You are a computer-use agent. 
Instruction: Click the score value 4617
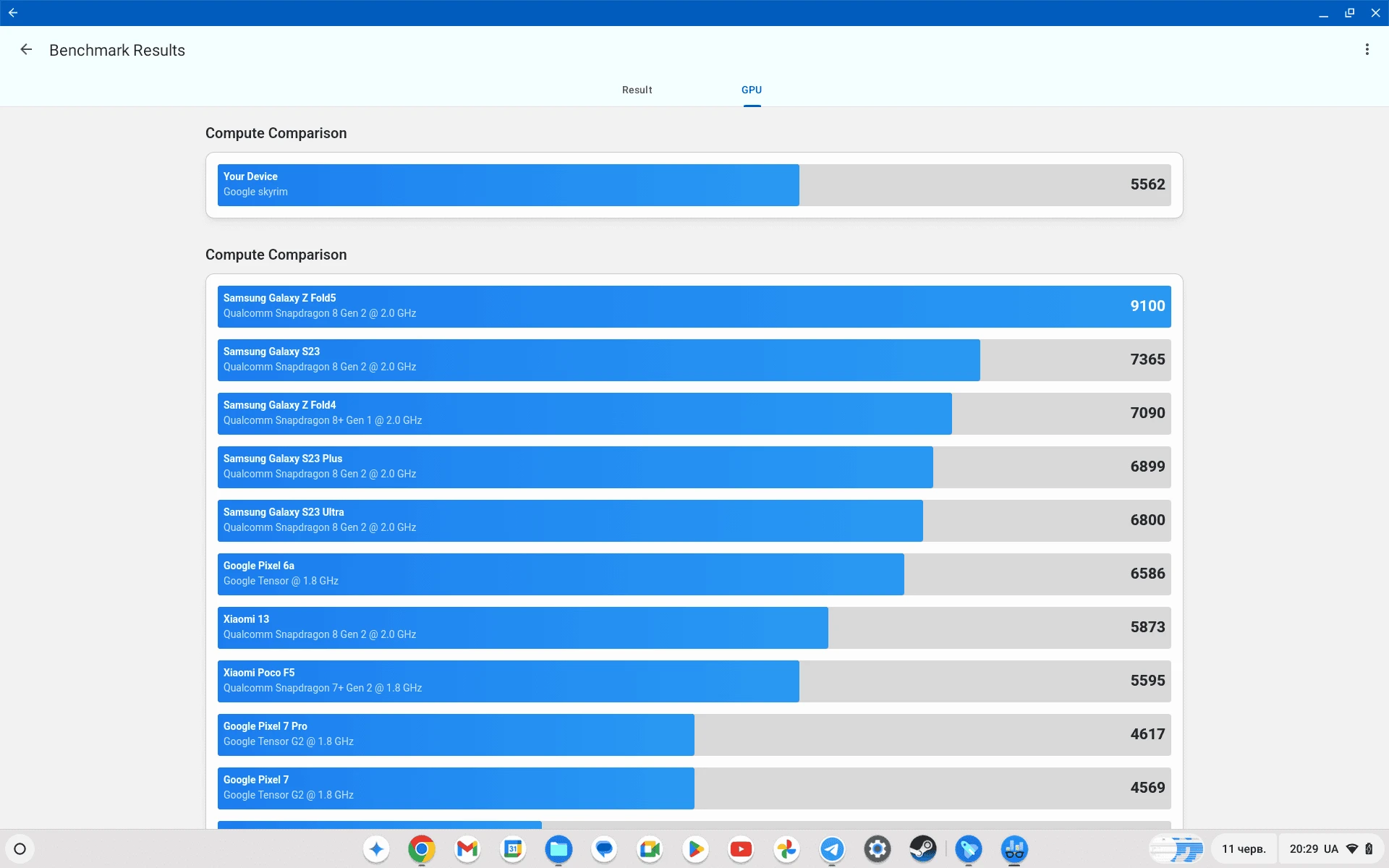(1147, 734)
